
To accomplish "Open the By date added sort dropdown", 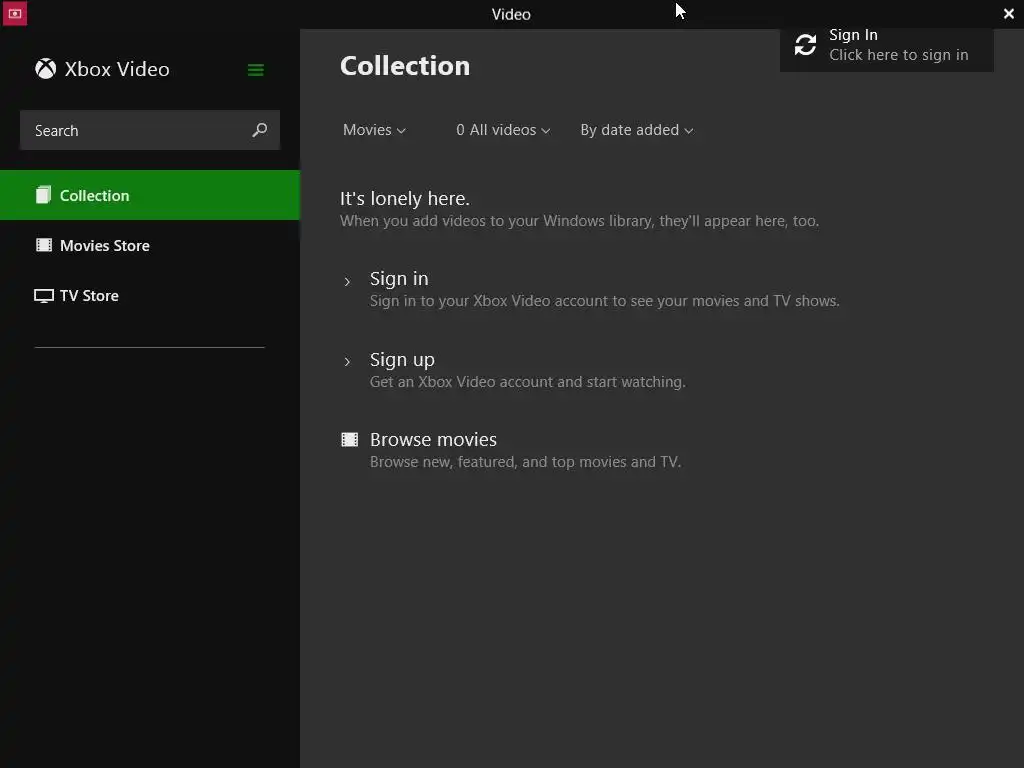I will [x=637, y=130].
